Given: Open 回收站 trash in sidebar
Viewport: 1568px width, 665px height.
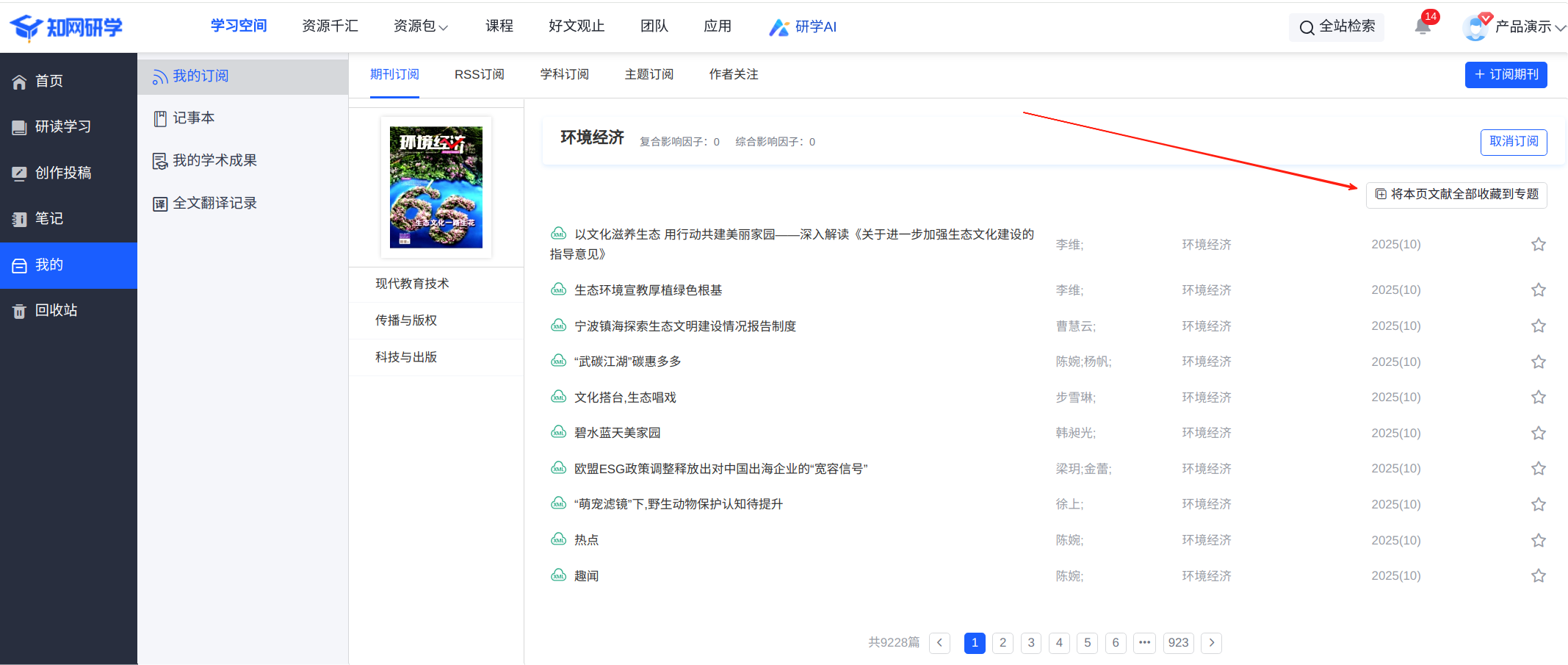Looking at the screenshot, I should click(56, 310).
